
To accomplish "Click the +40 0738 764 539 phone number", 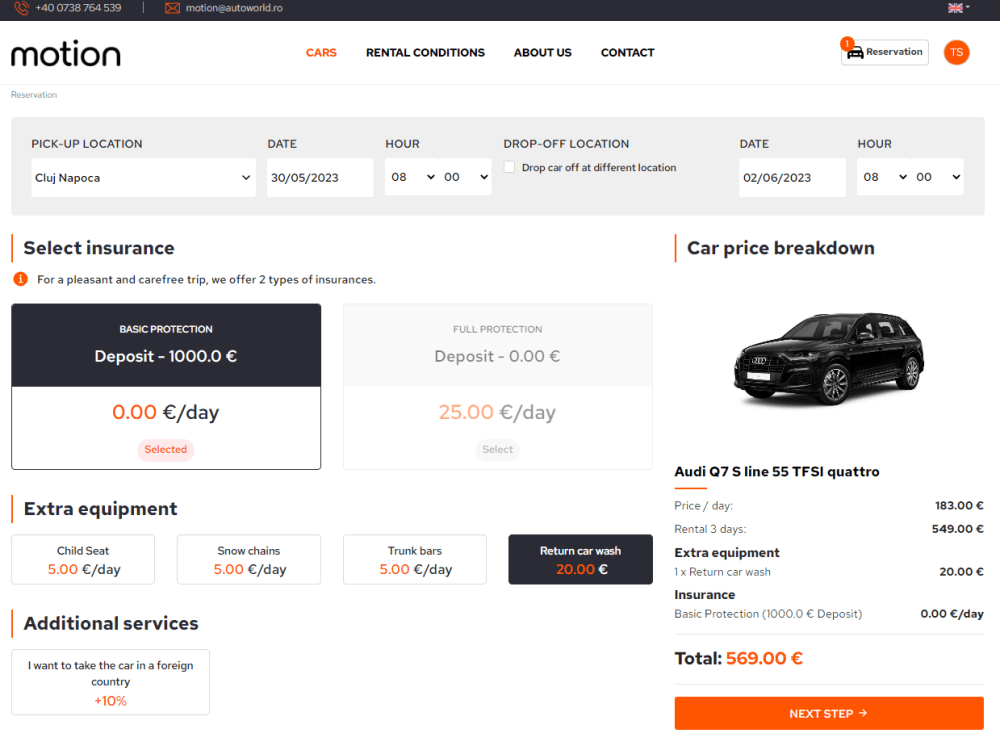I will (78, 8).
